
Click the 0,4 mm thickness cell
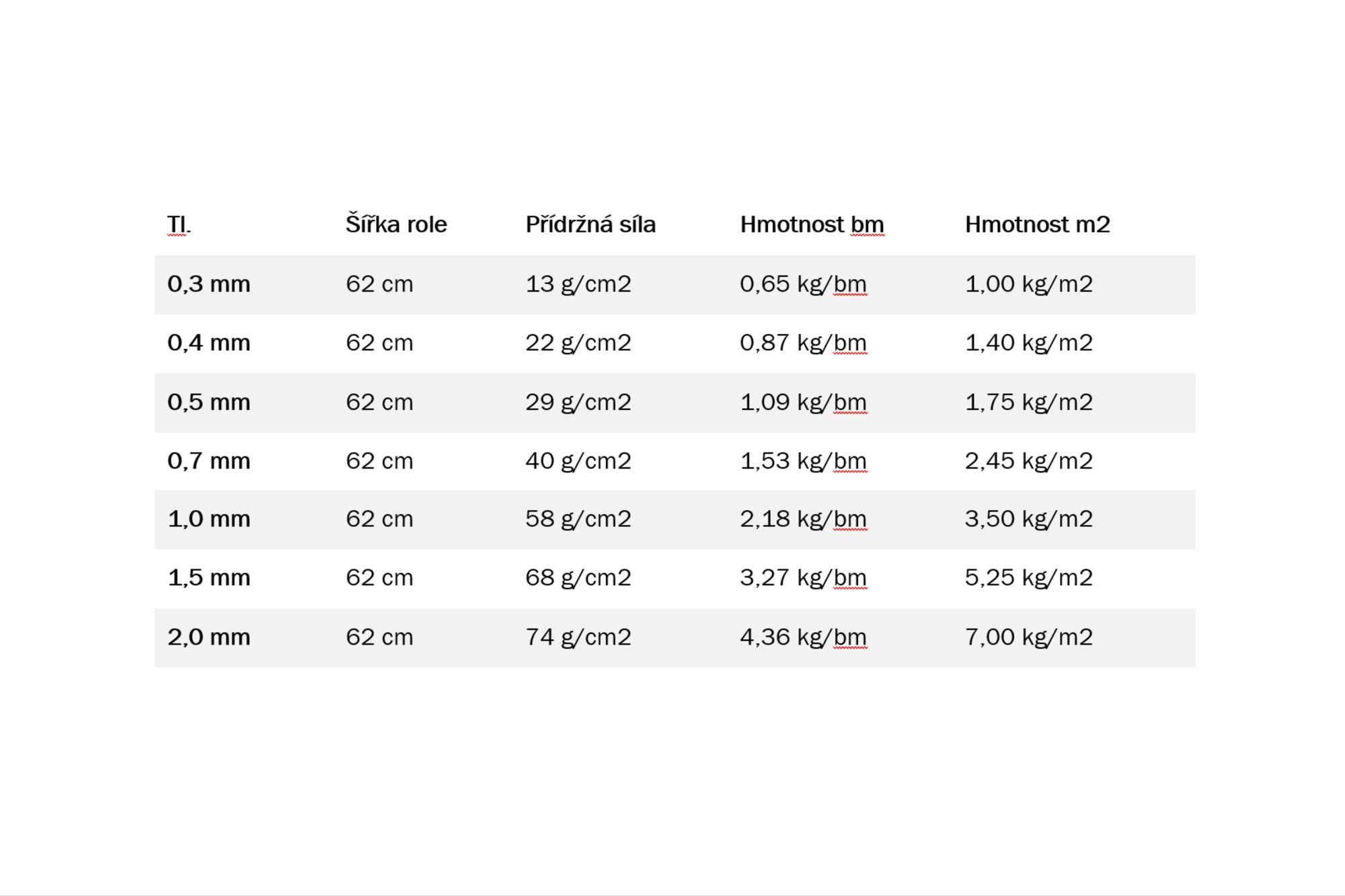(208, 343)
